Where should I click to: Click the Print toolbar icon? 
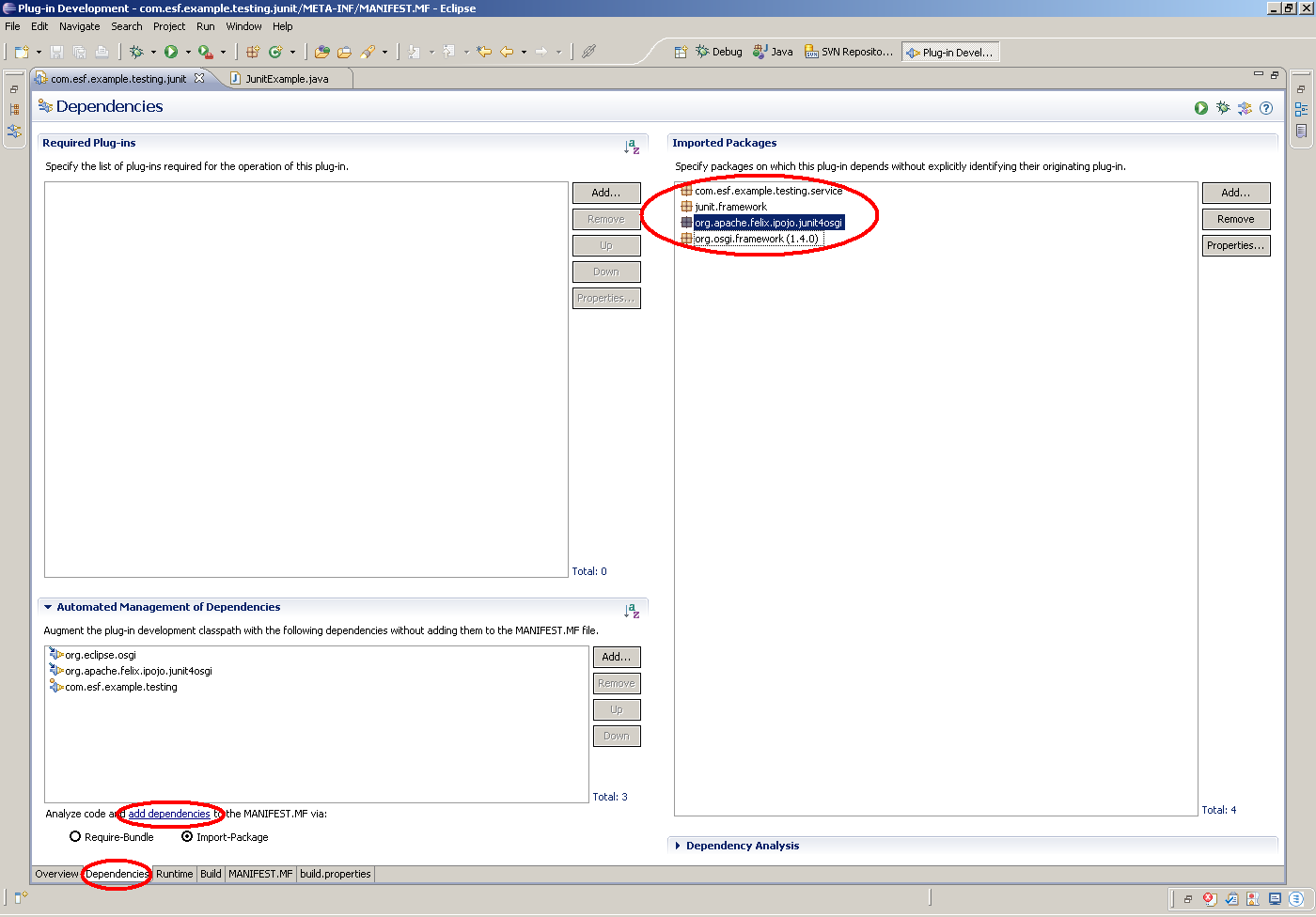click(x=102, y=52)
